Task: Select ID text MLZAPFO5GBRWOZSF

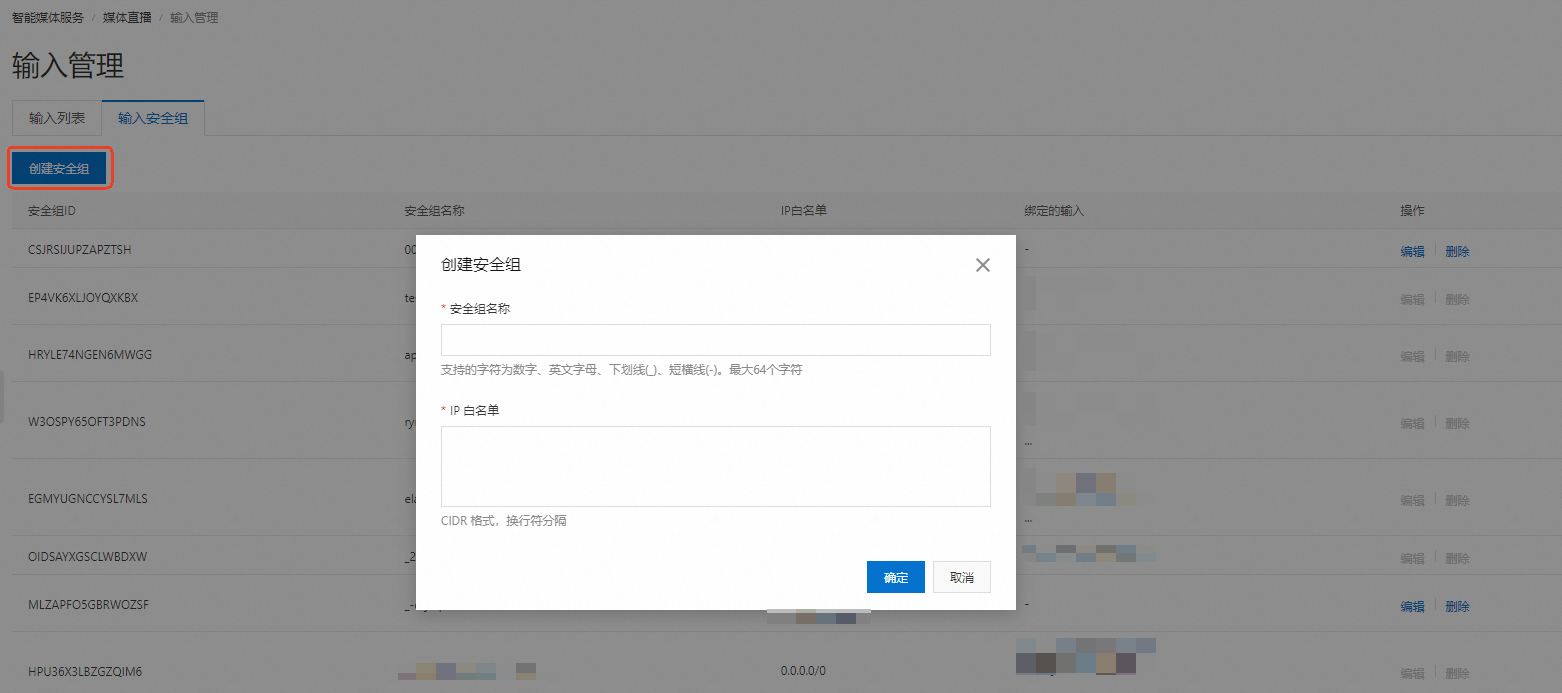Action: 88,605
